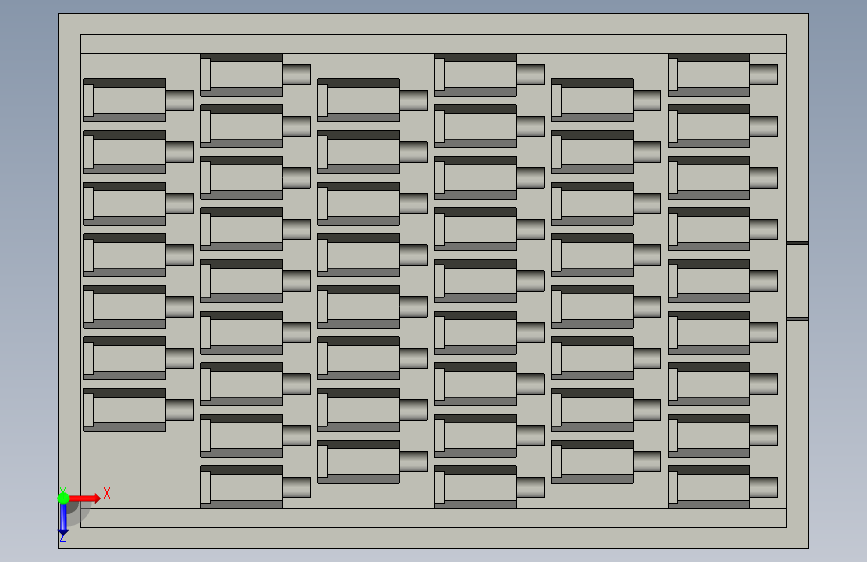
Task: Click the red X axis arrow of the triad
Action: [85, 498]
